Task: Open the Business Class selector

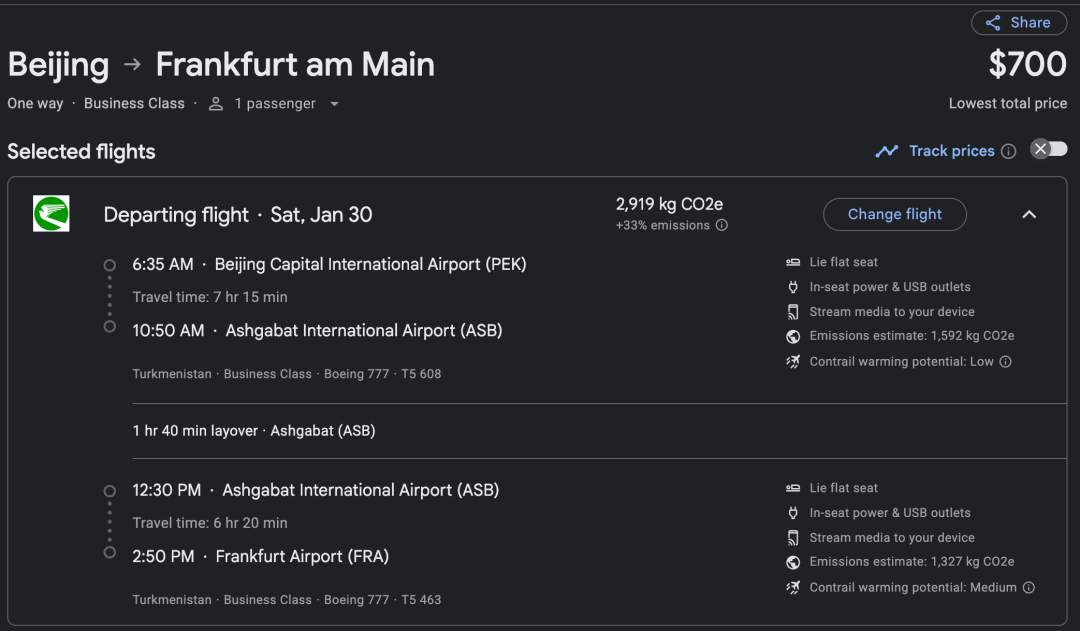Action: pos(134,103)
